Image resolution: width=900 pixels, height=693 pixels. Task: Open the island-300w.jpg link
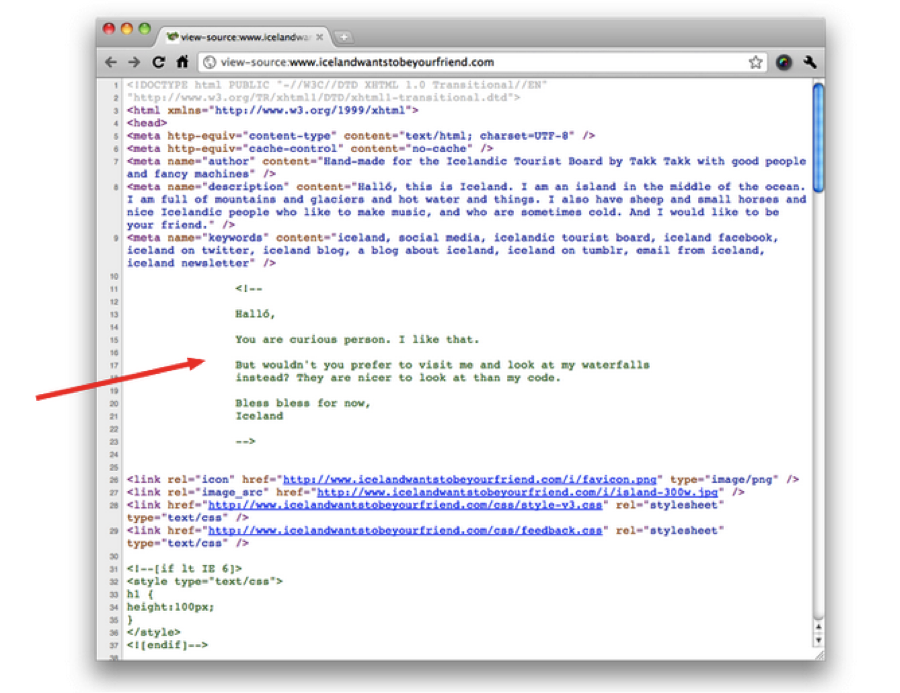coord(517,492)
